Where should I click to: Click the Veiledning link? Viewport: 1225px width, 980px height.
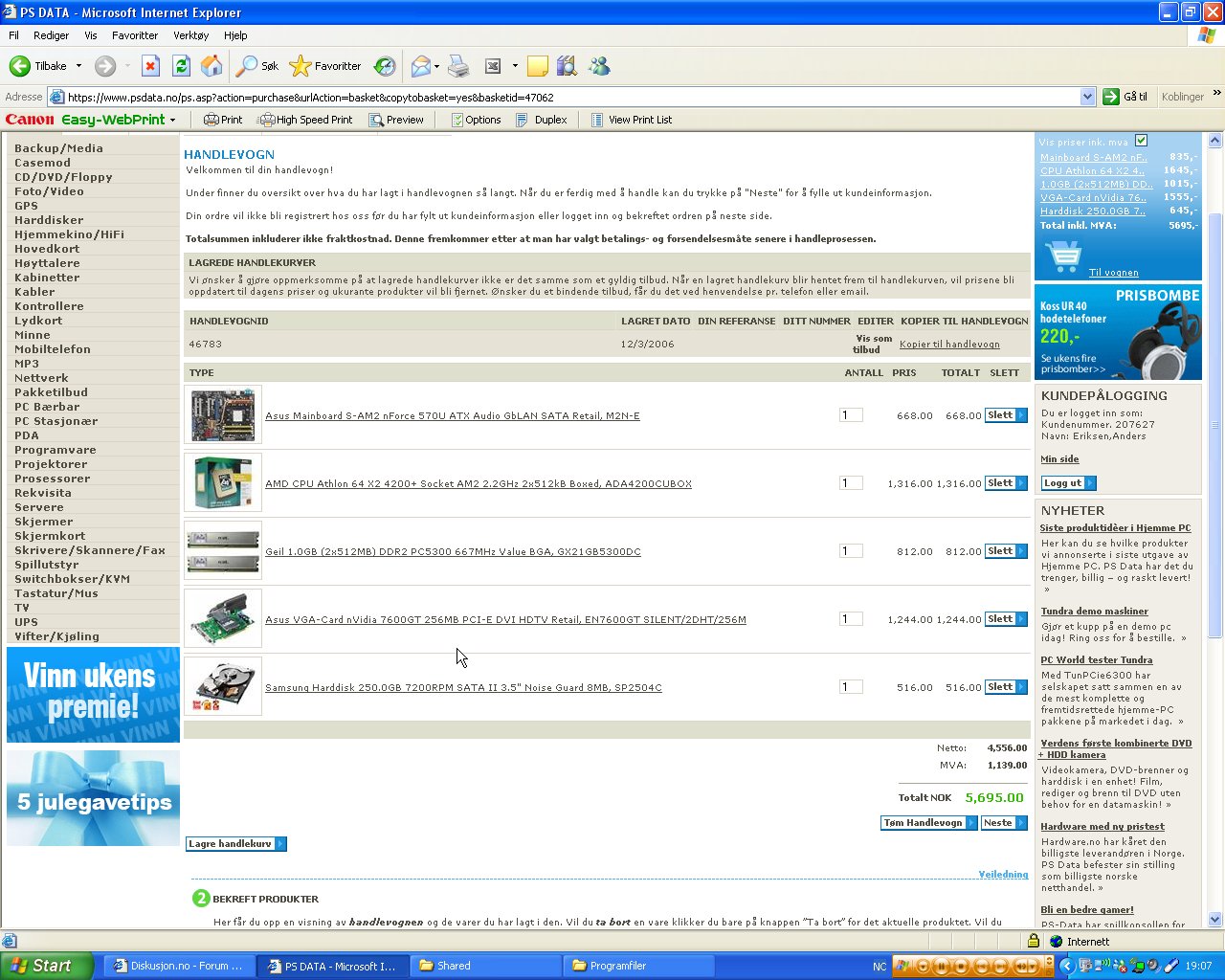1003,875
